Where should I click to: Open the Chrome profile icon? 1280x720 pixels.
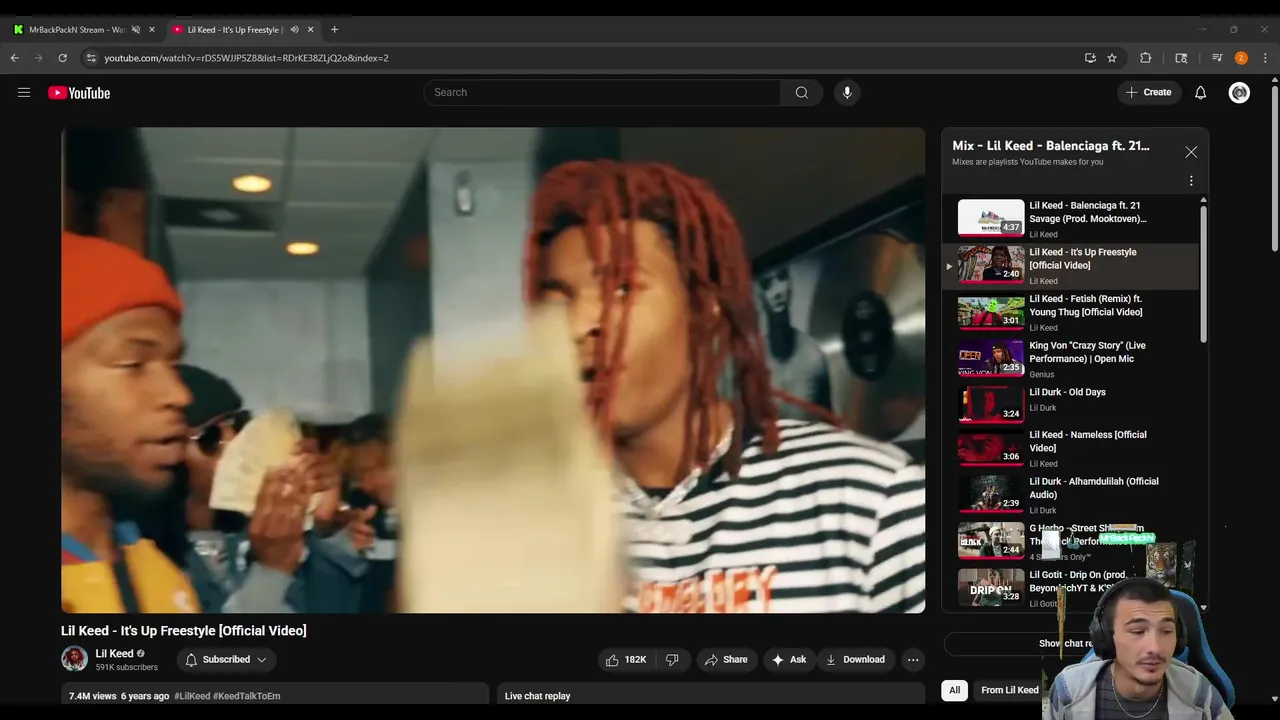(x=1241, y=58)
